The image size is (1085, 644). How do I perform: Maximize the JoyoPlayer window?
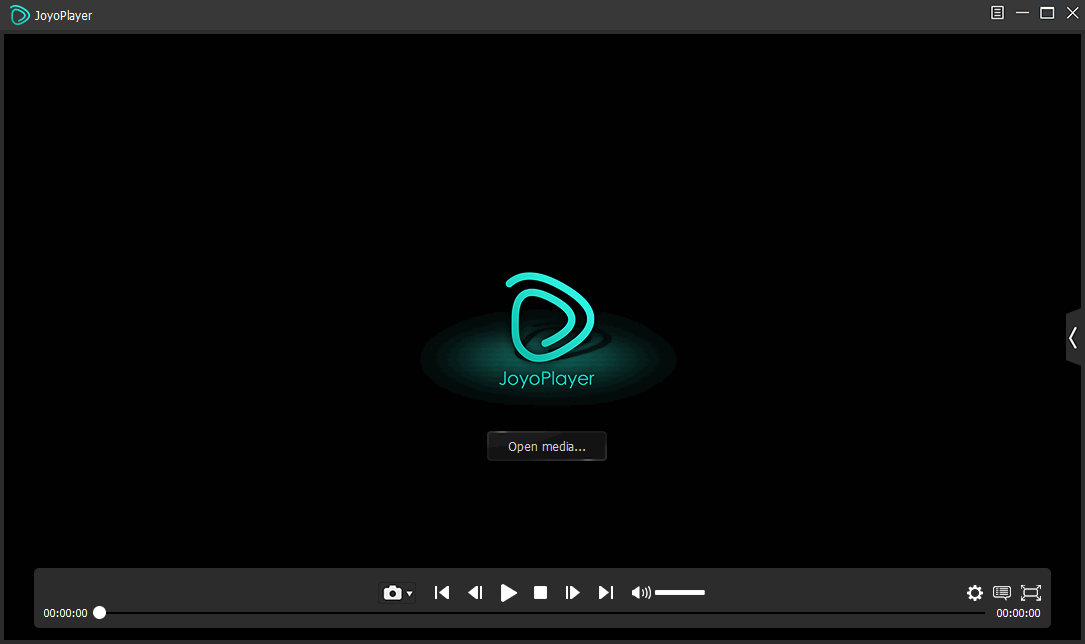[x=1047, y=12]
